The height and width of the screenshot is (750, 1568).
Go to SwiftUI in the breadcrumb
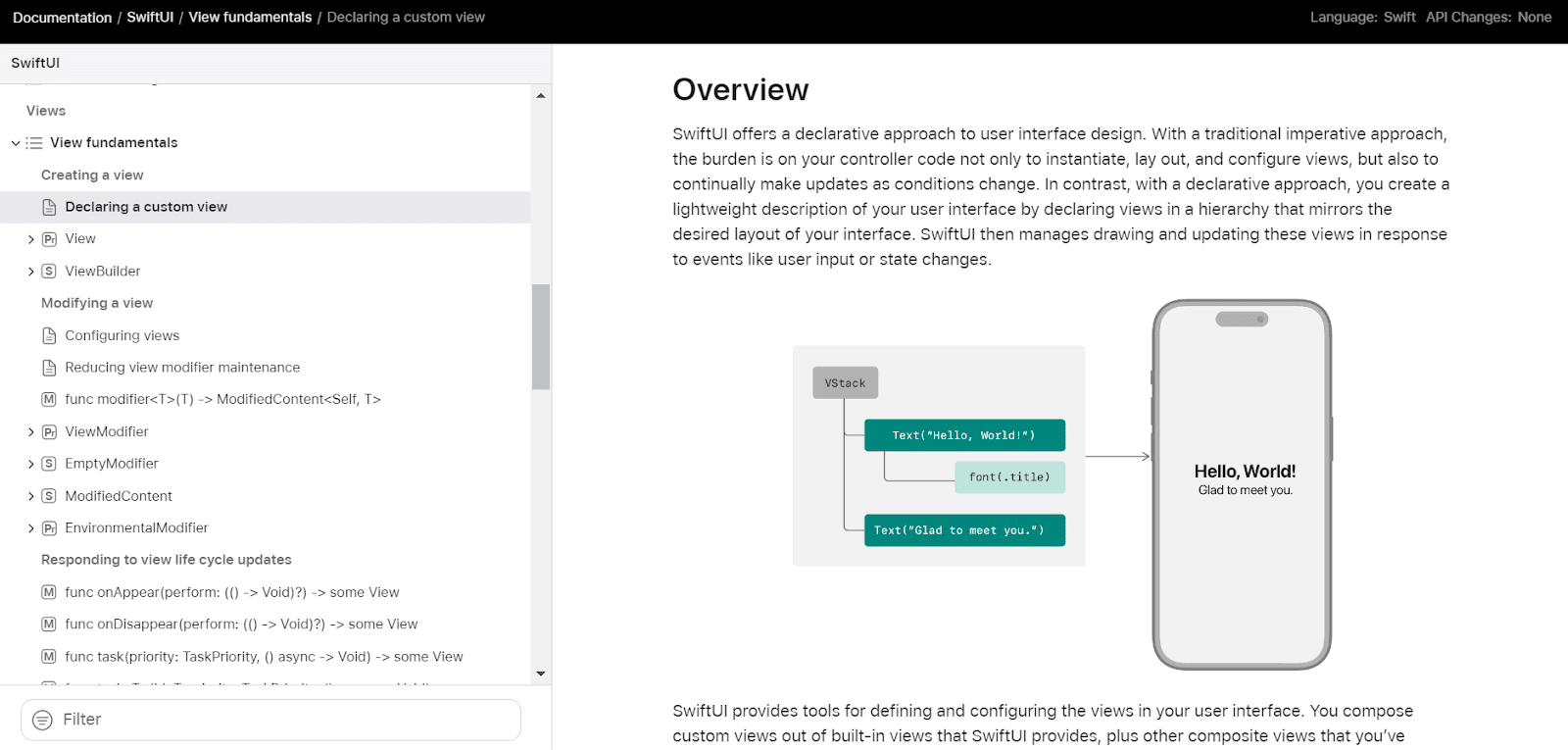coord(150,18)
